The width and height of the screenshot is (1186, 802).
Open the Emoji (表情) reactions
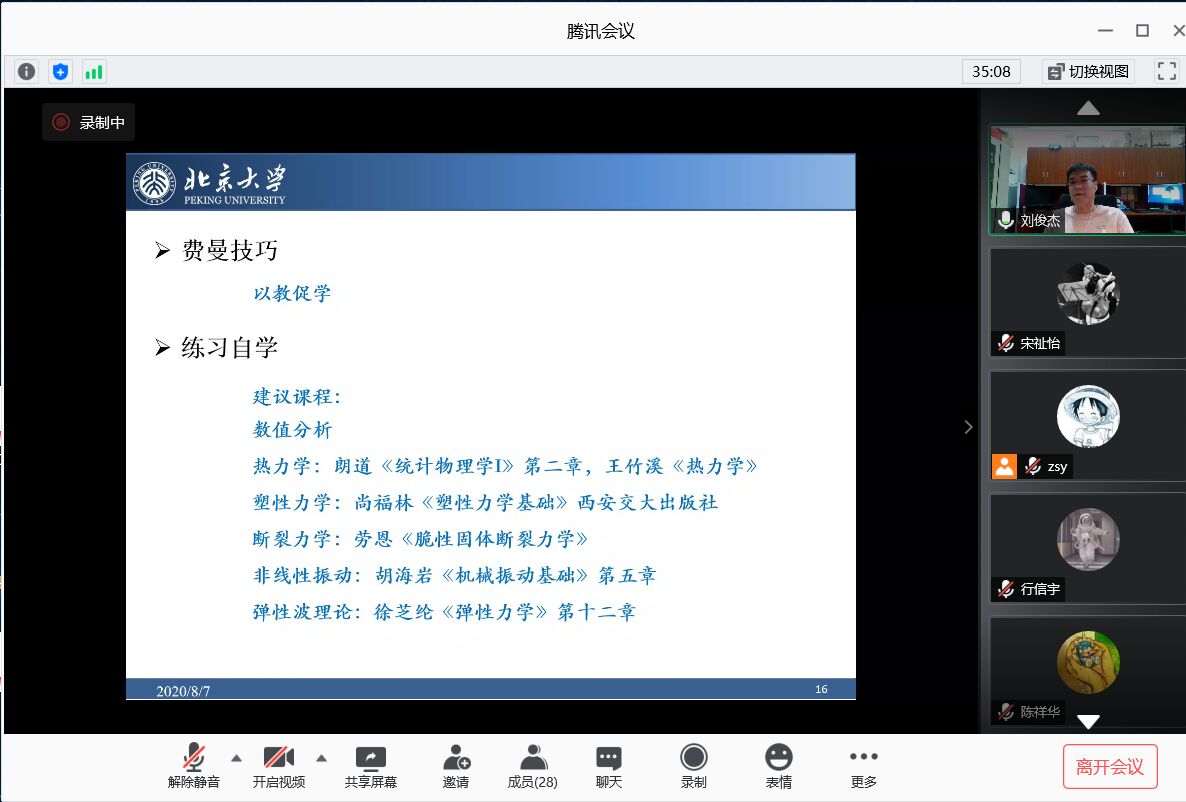778,767
